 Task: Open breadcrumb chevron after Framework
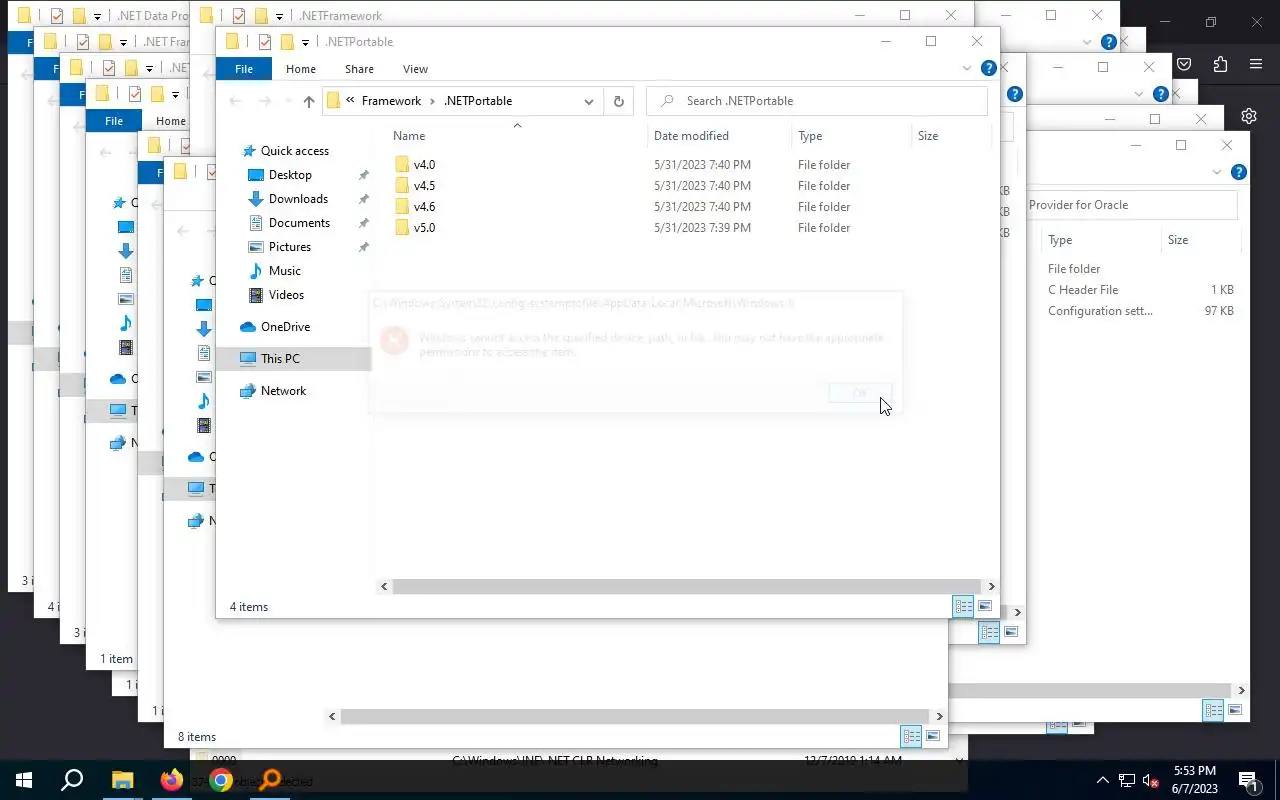433,101
